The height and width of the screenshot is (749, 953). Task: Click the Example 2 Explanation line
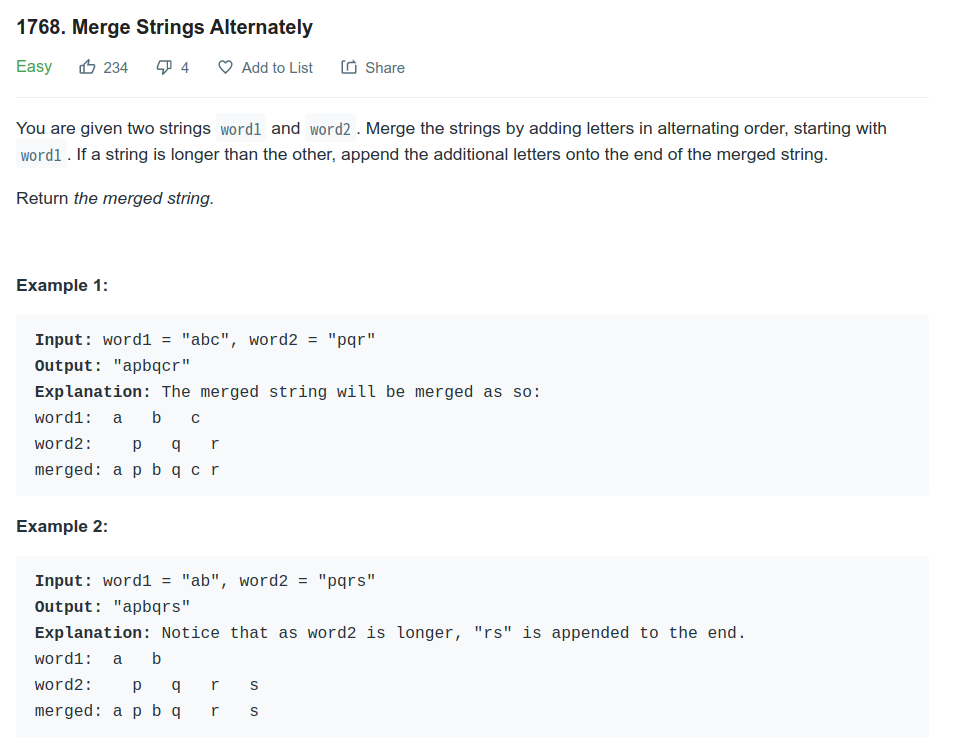pos(390,633)
